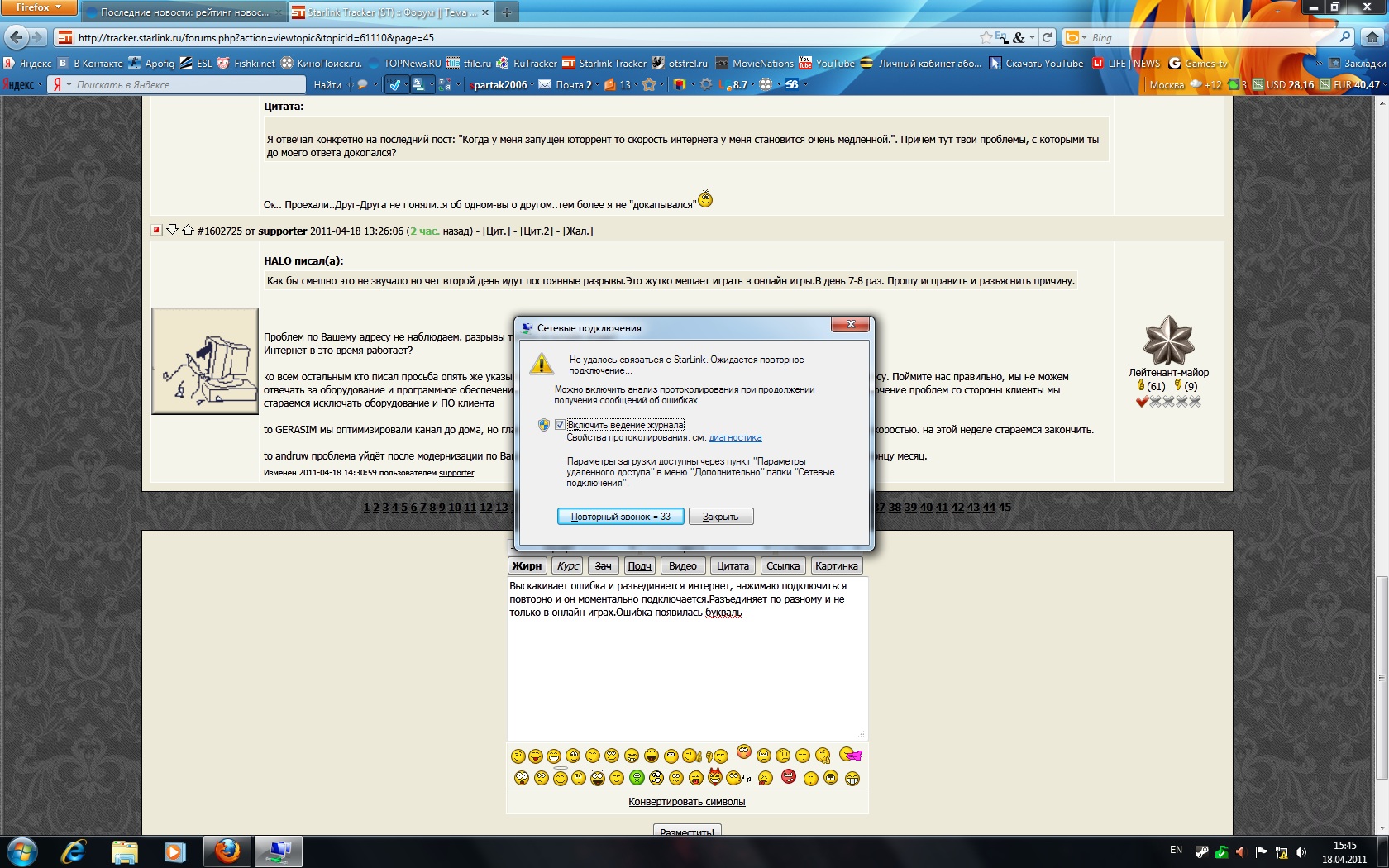Select the 'Starlink Tracker' forum tab
The image size is (1389, 868).
click(391, 12)
